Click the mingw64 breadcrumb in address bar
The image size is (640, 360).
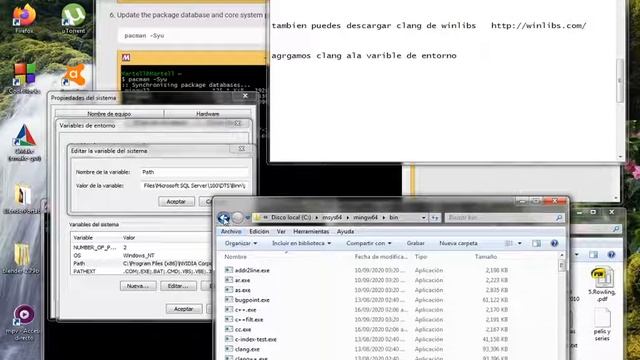click(x=365, y=218)
